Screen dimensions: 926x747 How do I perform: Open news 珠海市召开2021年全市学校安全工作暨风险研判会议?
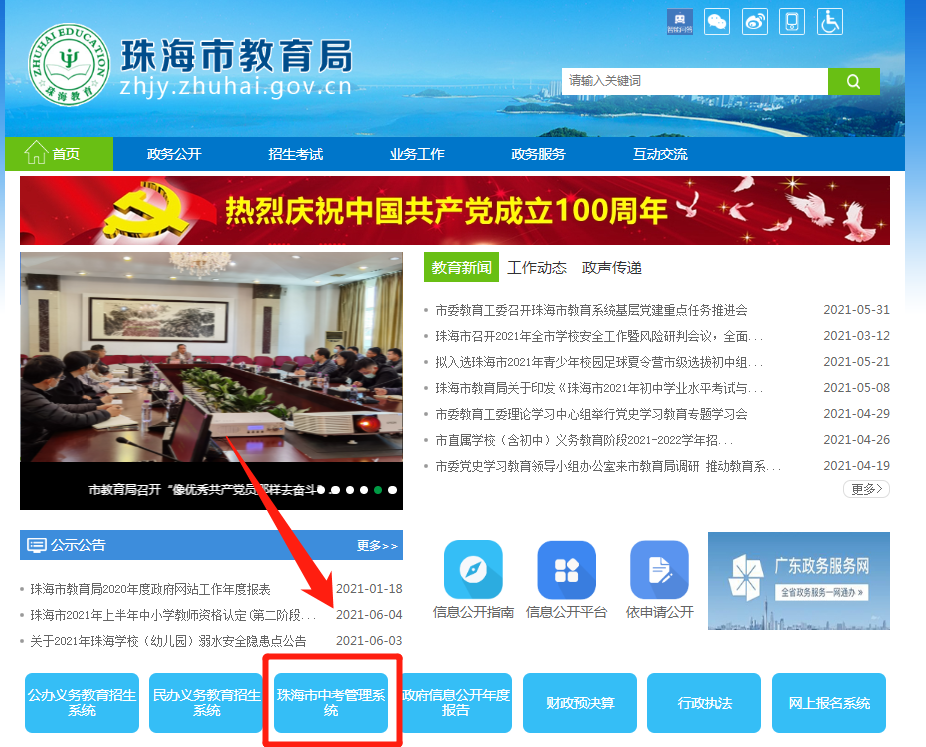coord(599,336)
